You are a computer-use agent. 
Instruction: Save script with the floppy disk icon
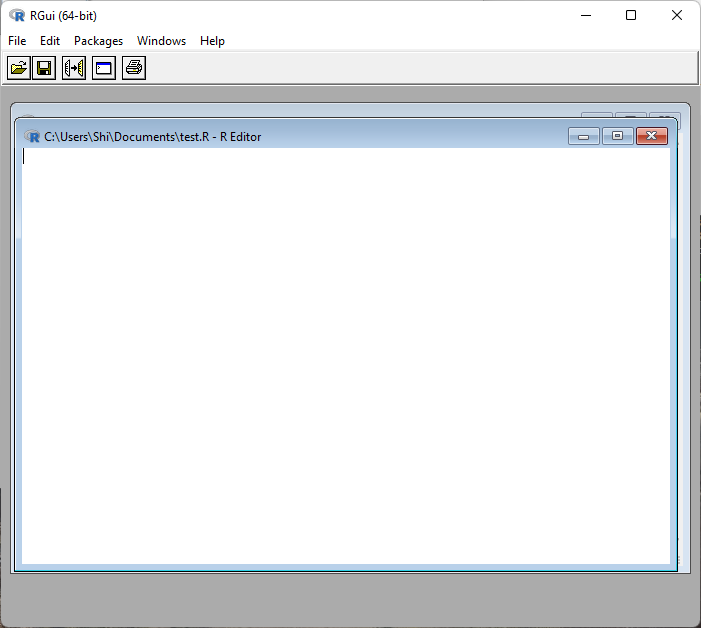(44, 68)
